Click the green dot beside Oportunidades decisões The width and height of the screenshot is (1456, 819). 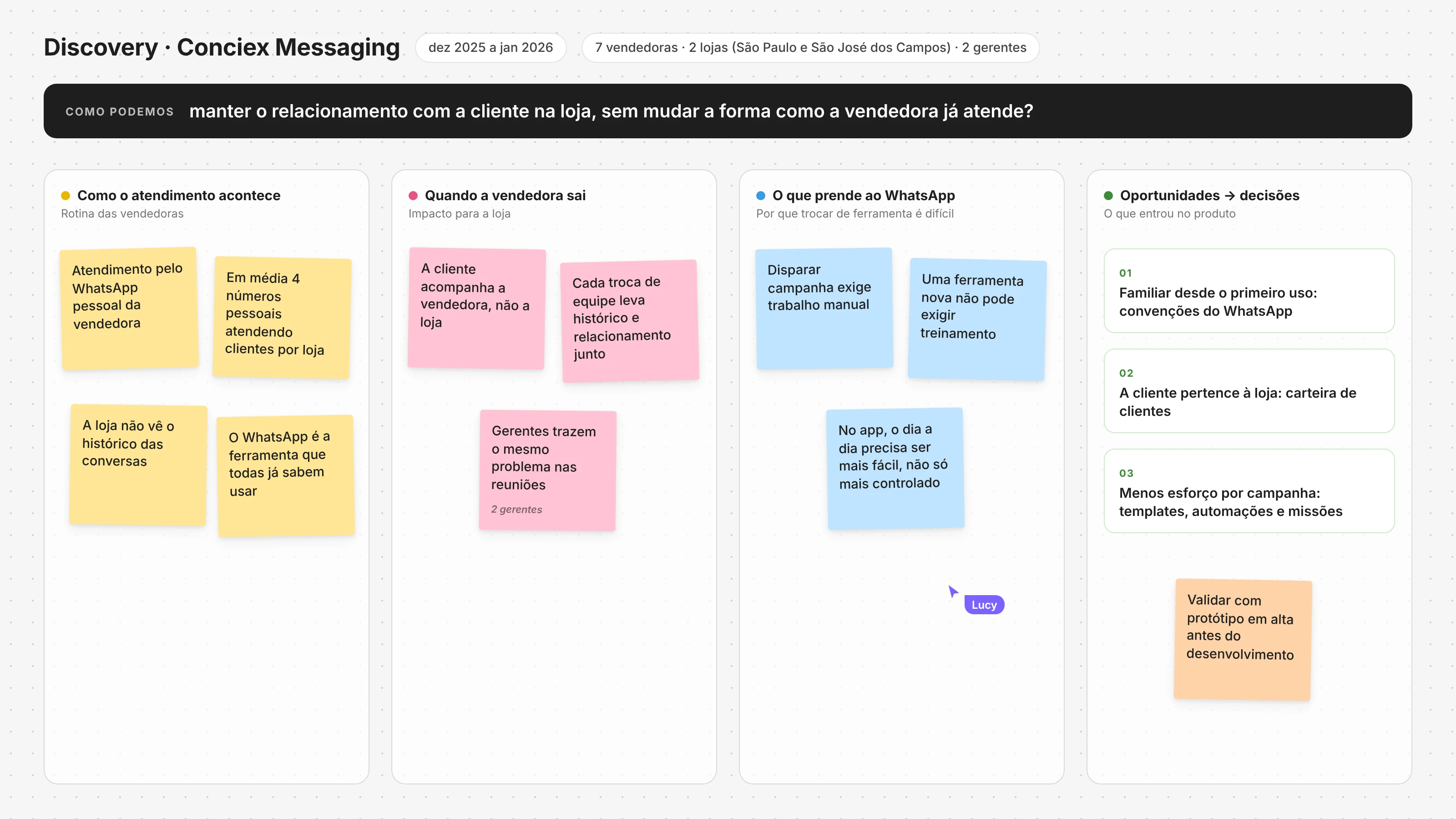(1108, 196)
